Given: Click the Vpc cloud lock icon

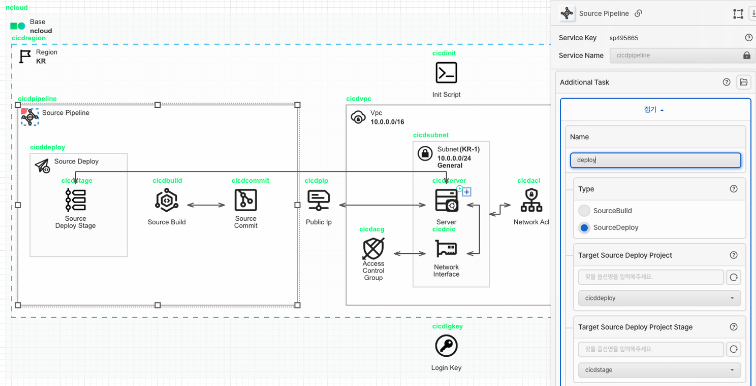Looking at the screenshot, I should (x=359, y=117).
